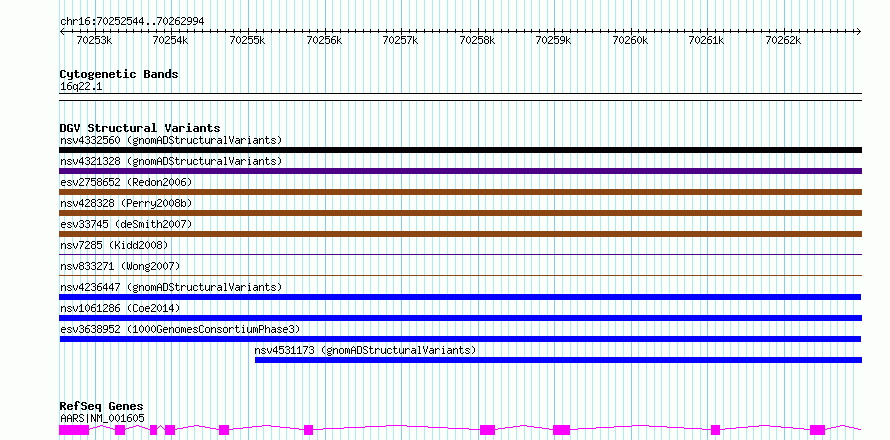
Task: Open variant label nsv4531173 (gnomADStructuralVariants)
Action: (x=365, y=350)
